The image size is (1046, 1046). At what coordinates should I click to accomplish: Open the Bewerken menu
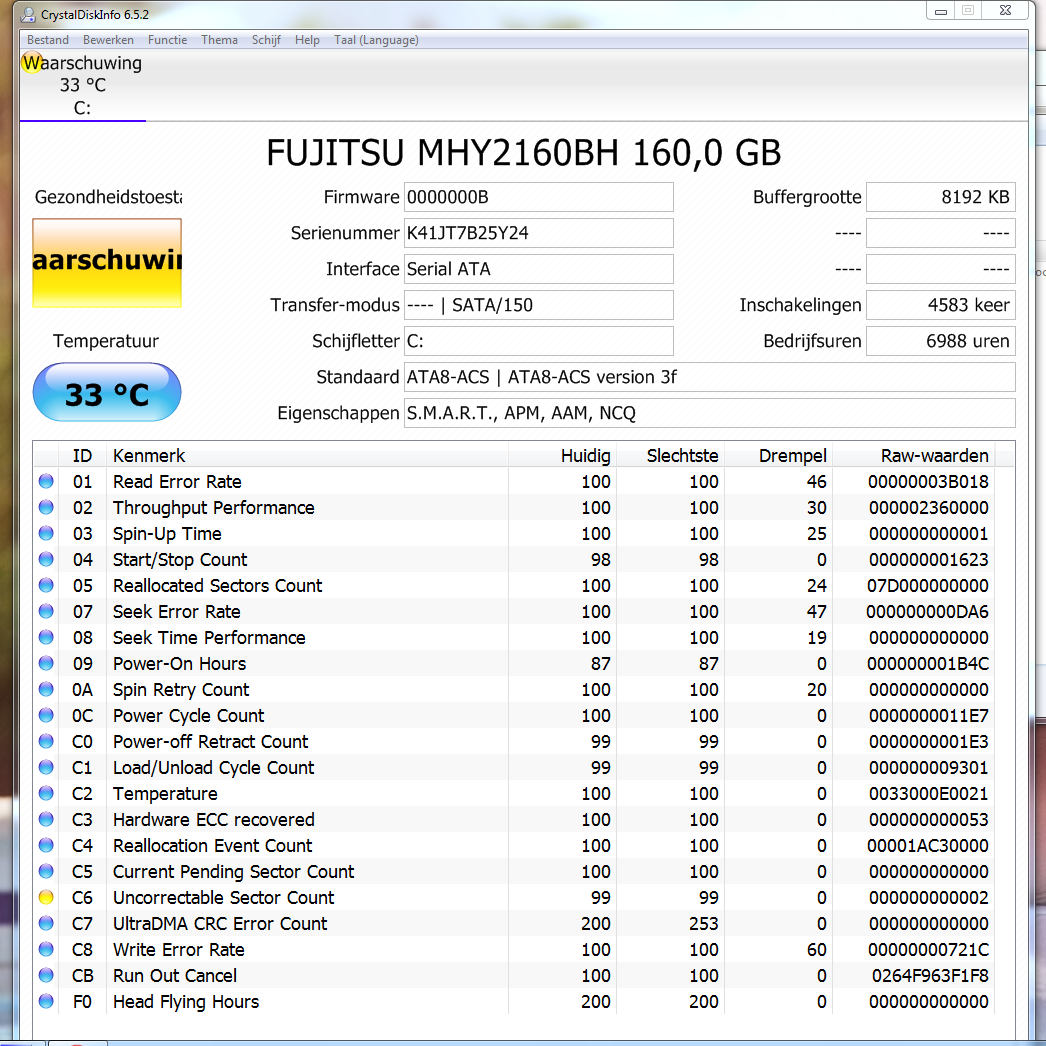pyautogui.click(x=108, y=40)
